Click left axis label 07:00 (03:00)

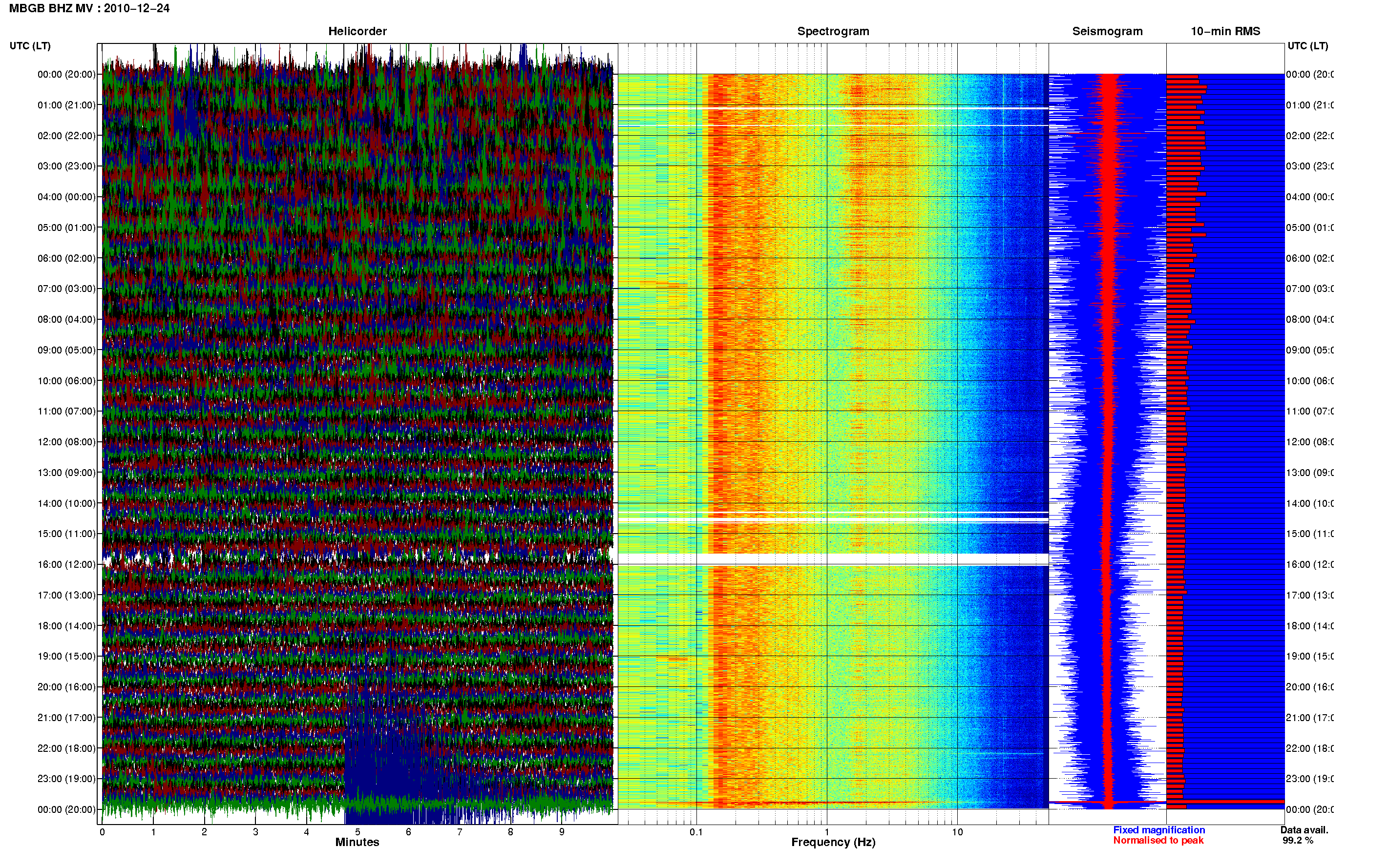coord(66,289)
